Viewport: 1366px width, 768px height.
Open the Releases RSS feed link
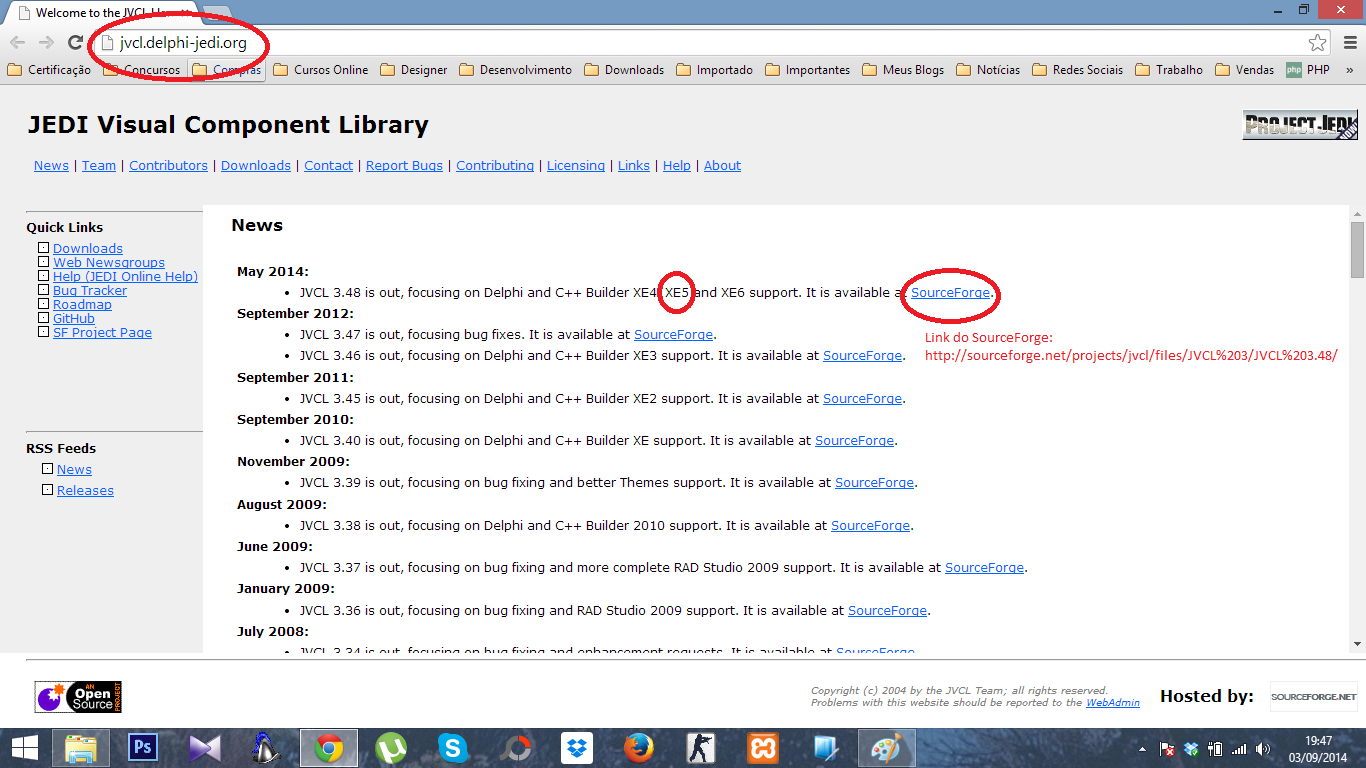pos(85,491)
